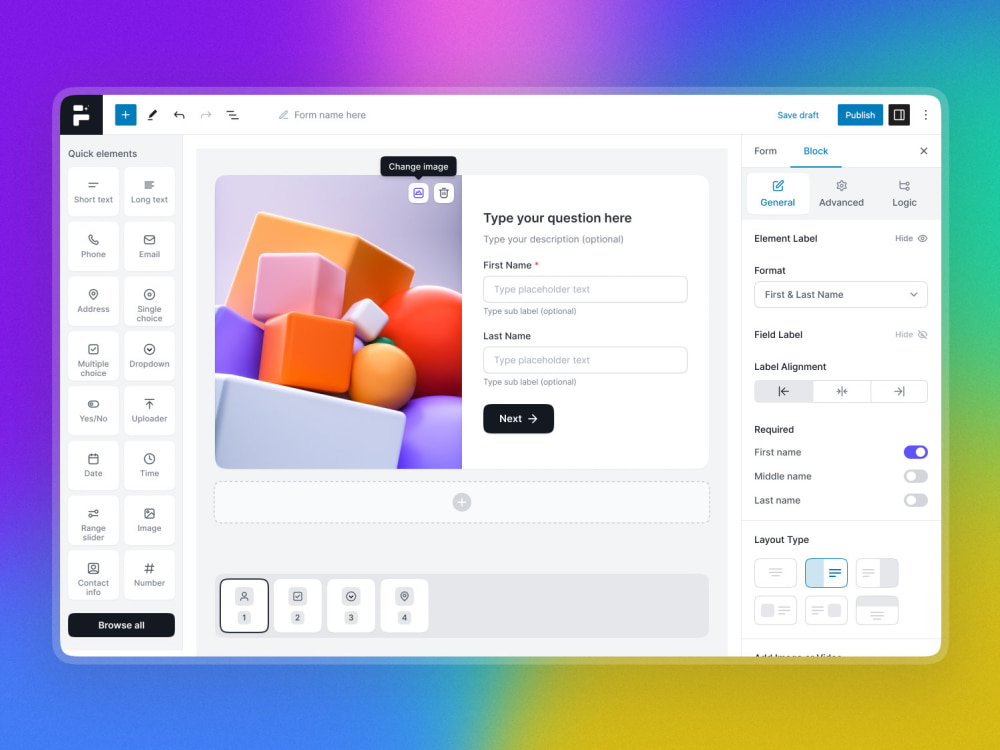Align label to the center
Screen dimensions: 1000x750
coord(842,392)
